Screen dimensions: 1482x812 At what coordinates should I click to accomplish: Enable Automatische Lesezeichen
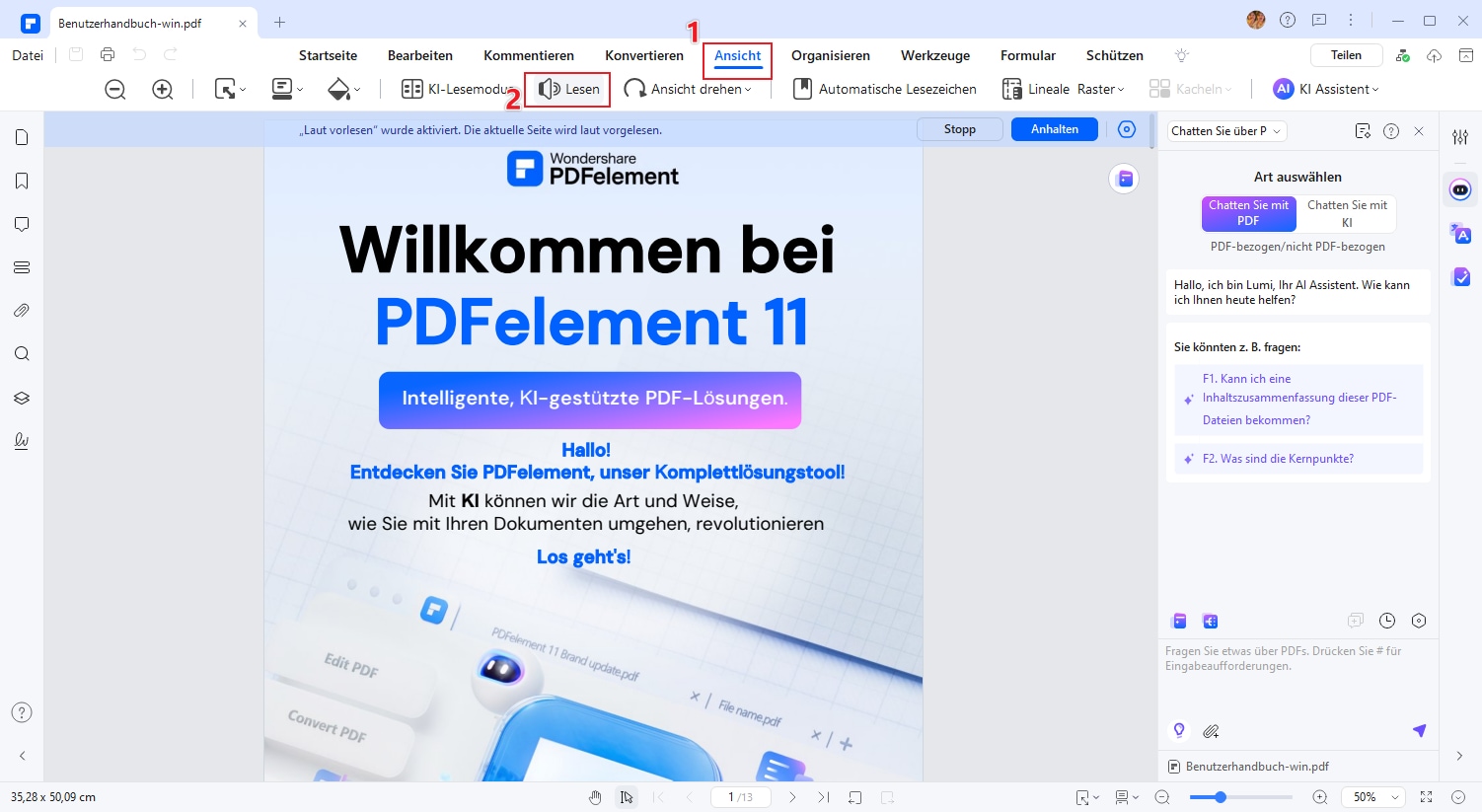coord(885,89)
